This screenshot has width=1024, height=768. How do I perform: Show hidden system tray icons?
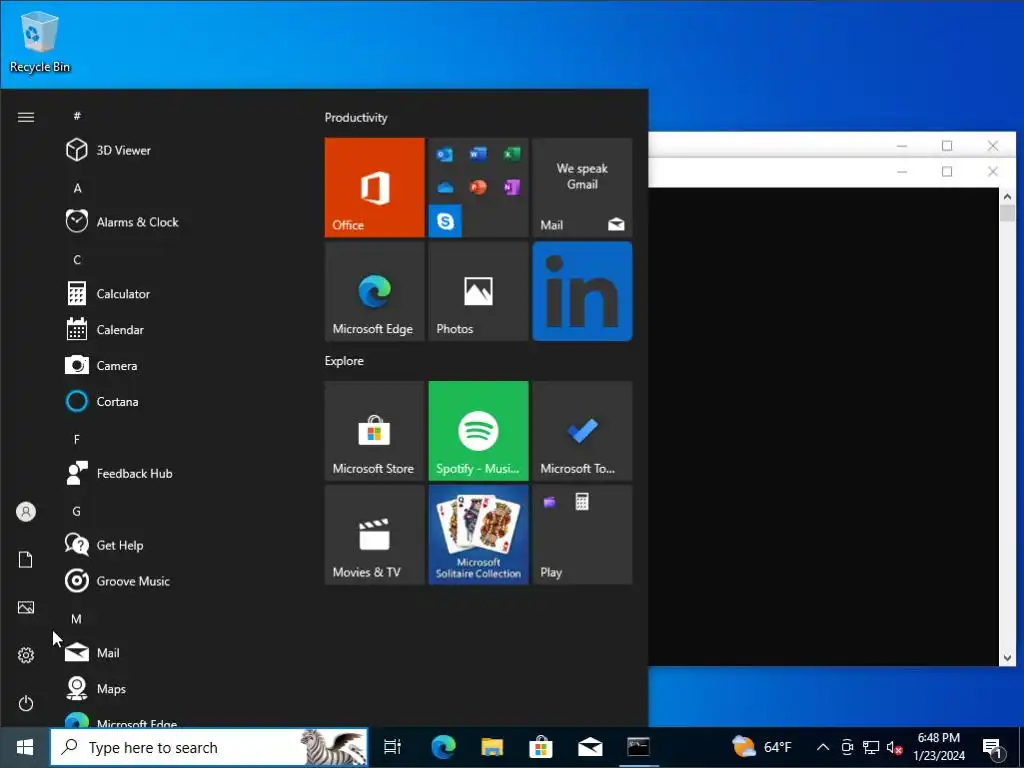point(823,747)
